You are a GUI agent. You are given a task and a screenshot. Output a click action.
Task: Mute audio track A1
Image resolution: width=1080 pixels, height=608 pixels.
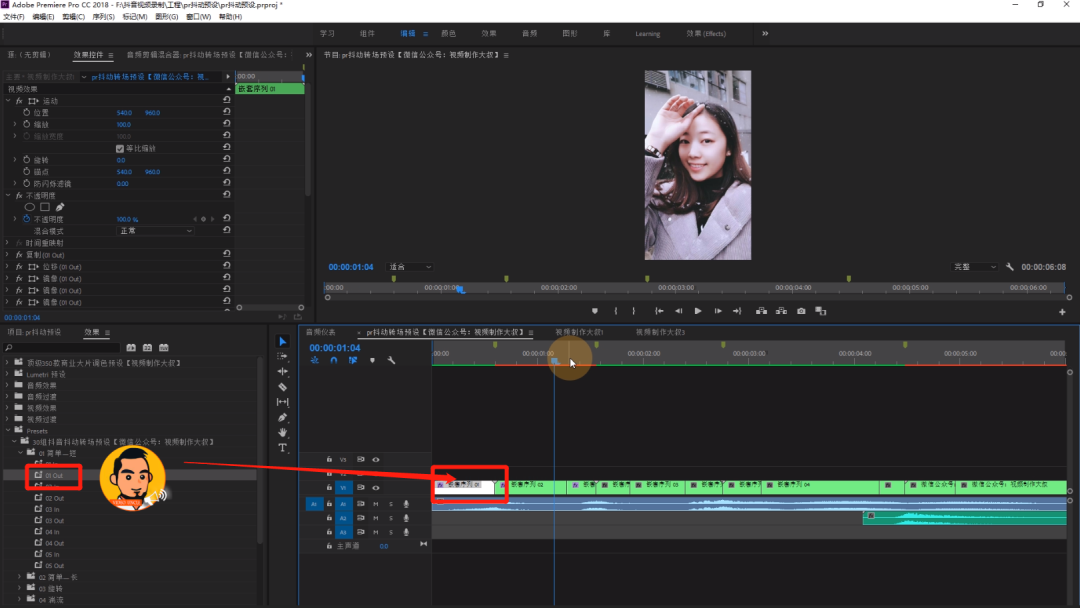coord(376,504)
